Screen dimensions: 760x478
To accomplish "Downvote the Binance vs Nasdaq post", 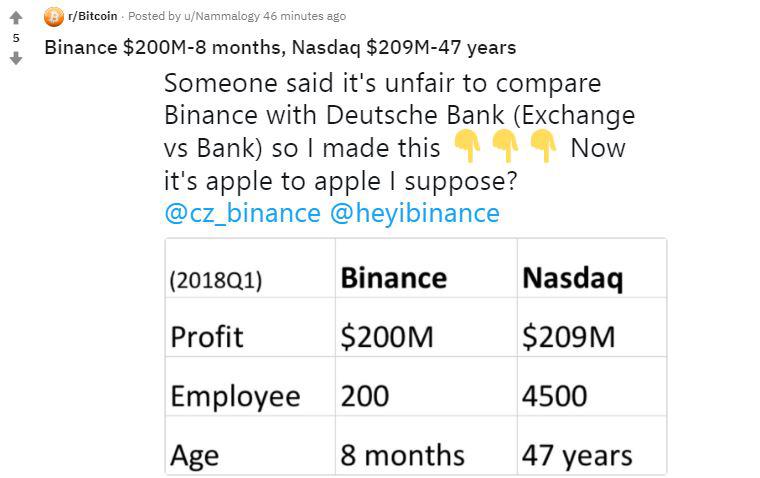I will 16,58.
